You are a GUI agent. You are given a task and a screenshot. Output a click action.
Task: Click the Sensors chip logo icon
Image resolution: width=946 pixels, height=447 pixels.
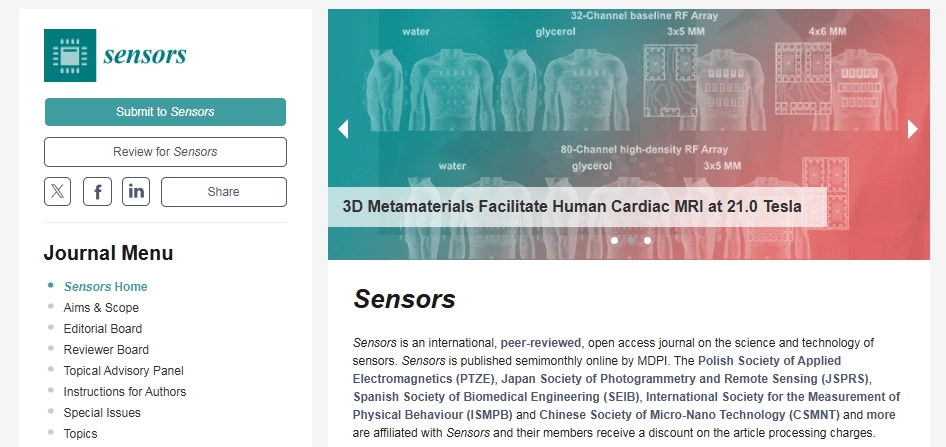[x=70, y=55]
